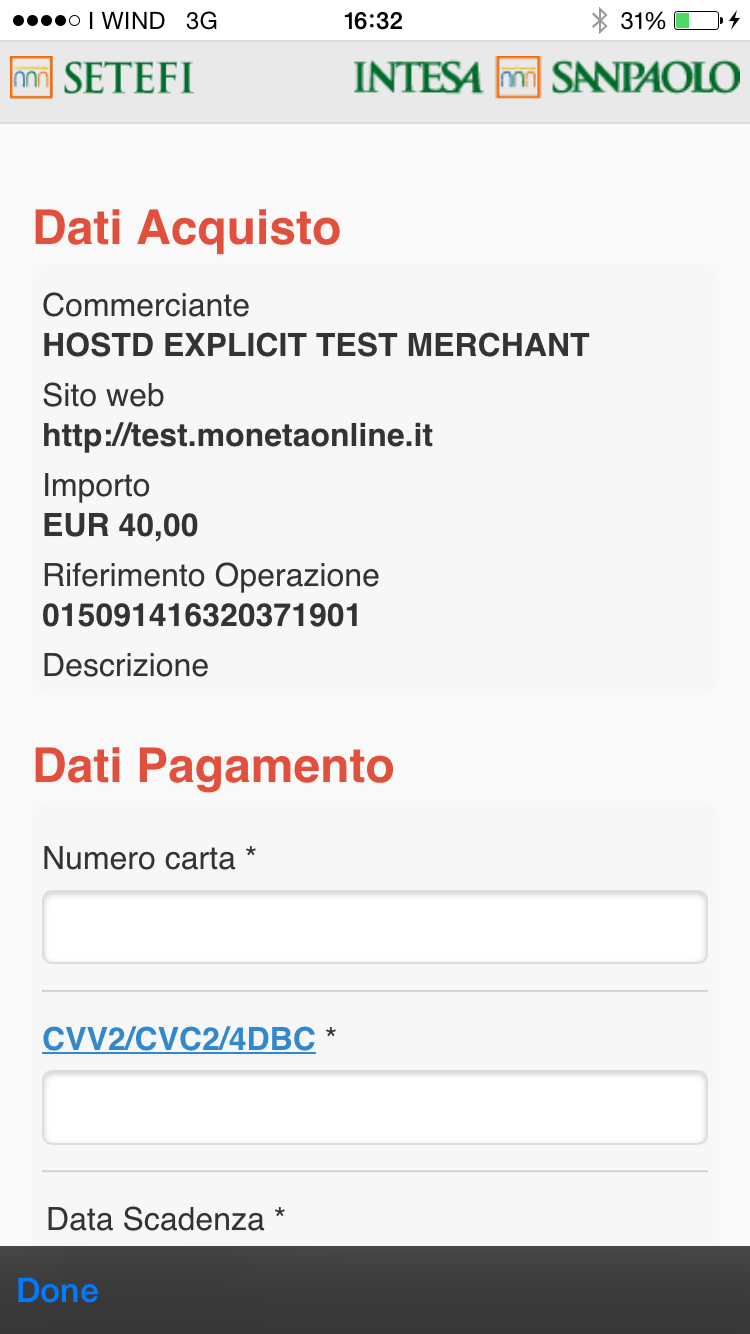Viewport: 750px width, 1334px height.
Task: Tap the HOSTD EXPLICIT TEST MERCHANT name
Action: tap(316, 345)
